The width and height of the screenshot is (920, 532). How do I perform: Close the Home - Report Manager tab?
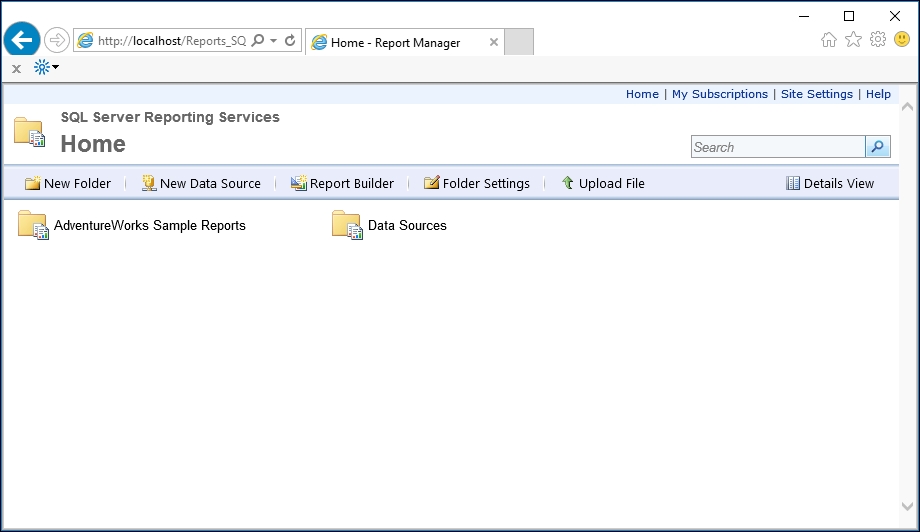[x=494, y=42]
